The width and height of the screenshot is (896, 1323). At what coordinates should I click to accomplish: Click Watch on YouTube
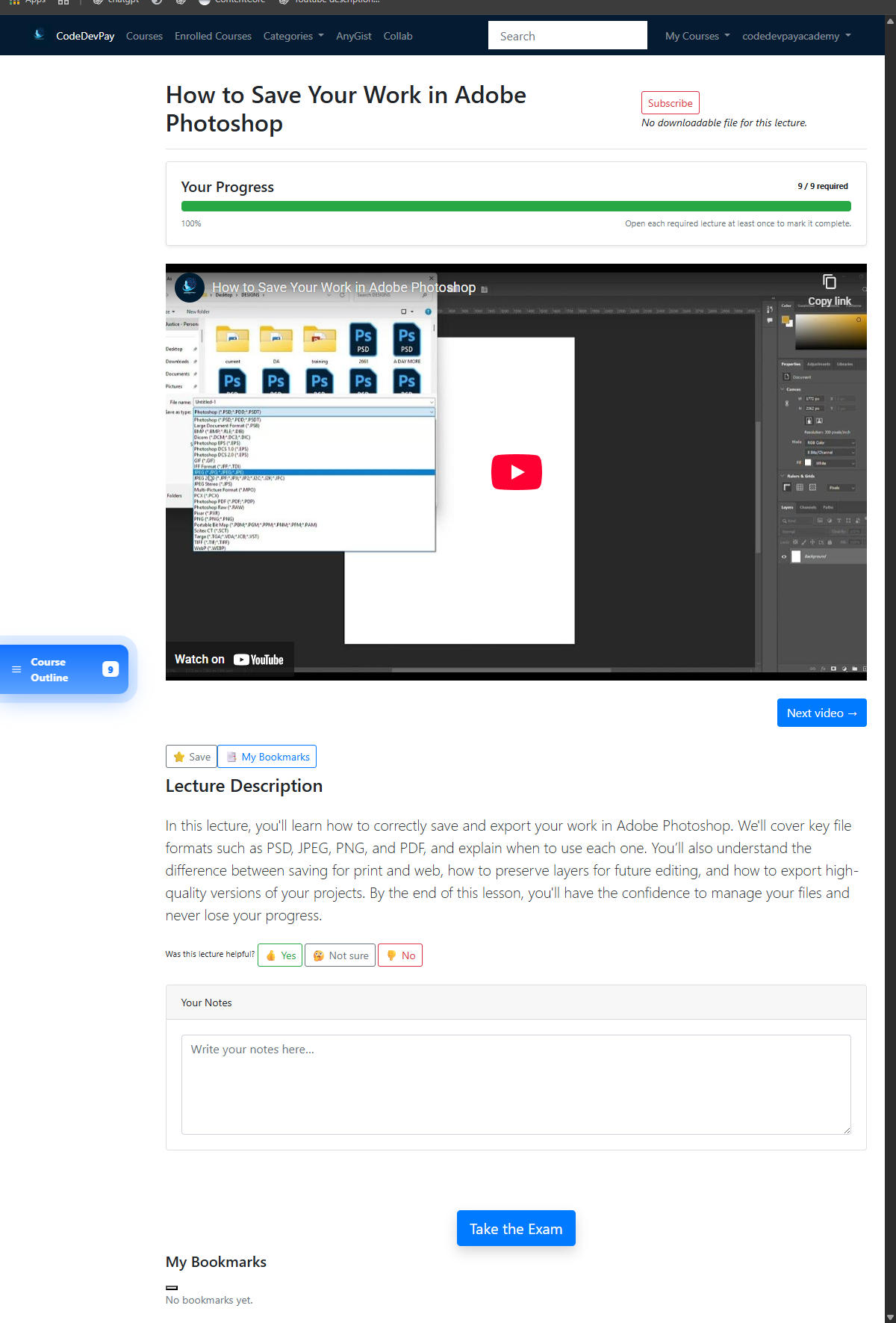[229, 660]
